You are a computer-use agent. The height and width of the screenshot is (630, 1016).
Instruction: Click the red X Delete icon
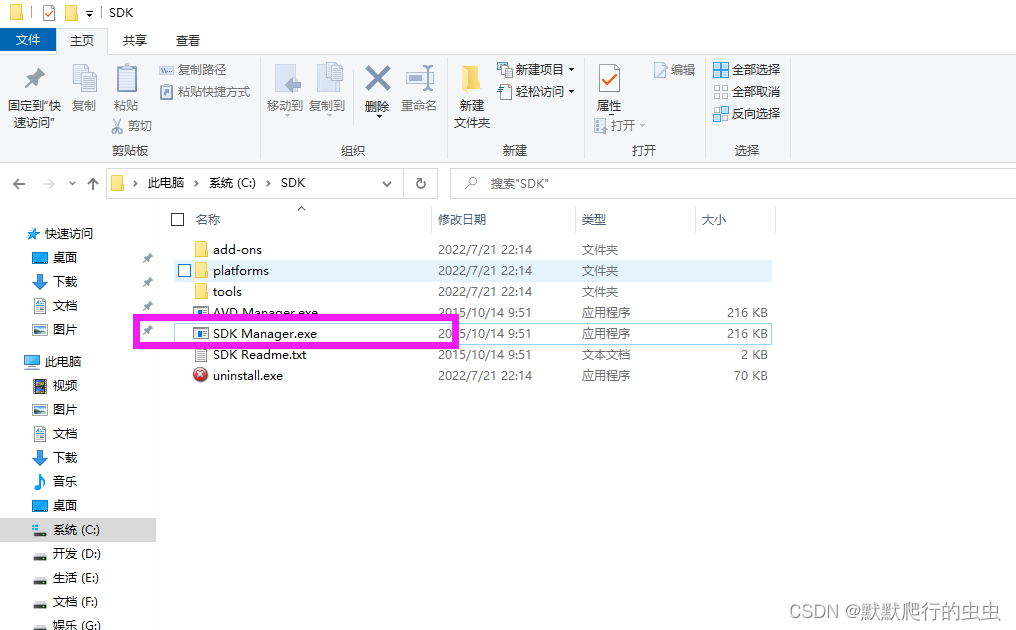pos(377,78)
